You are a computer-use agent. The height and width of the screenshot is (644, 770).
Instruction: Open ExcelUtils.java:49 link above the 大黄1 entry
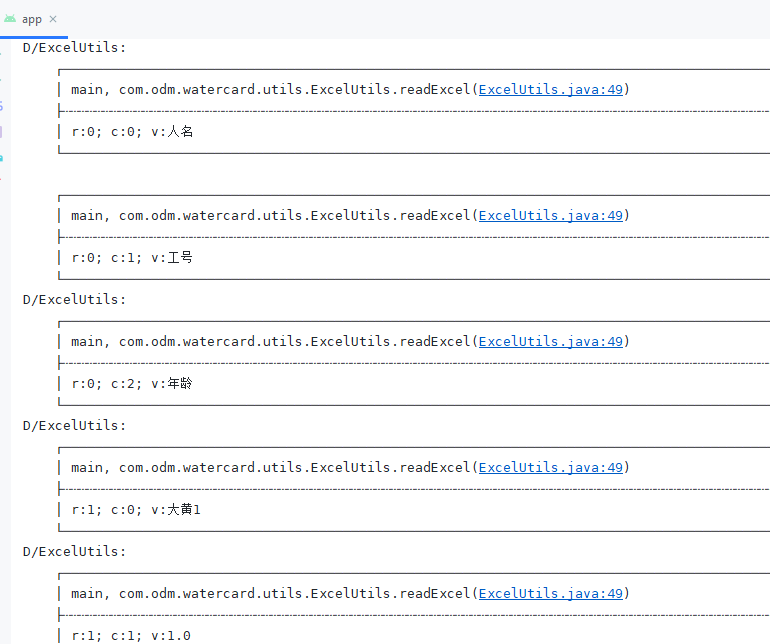pos(550,467)
